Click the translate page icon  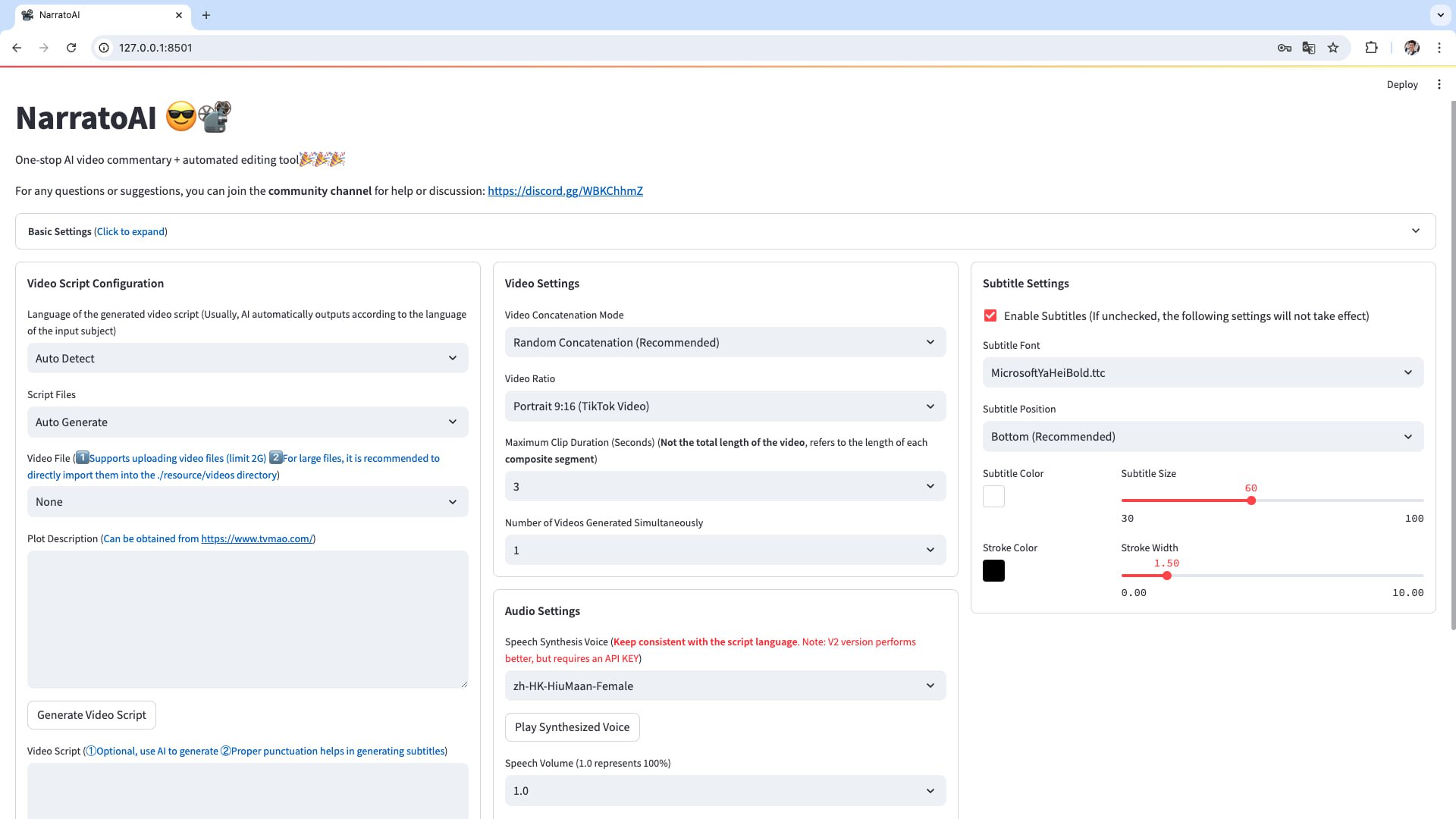point(1308,48)
